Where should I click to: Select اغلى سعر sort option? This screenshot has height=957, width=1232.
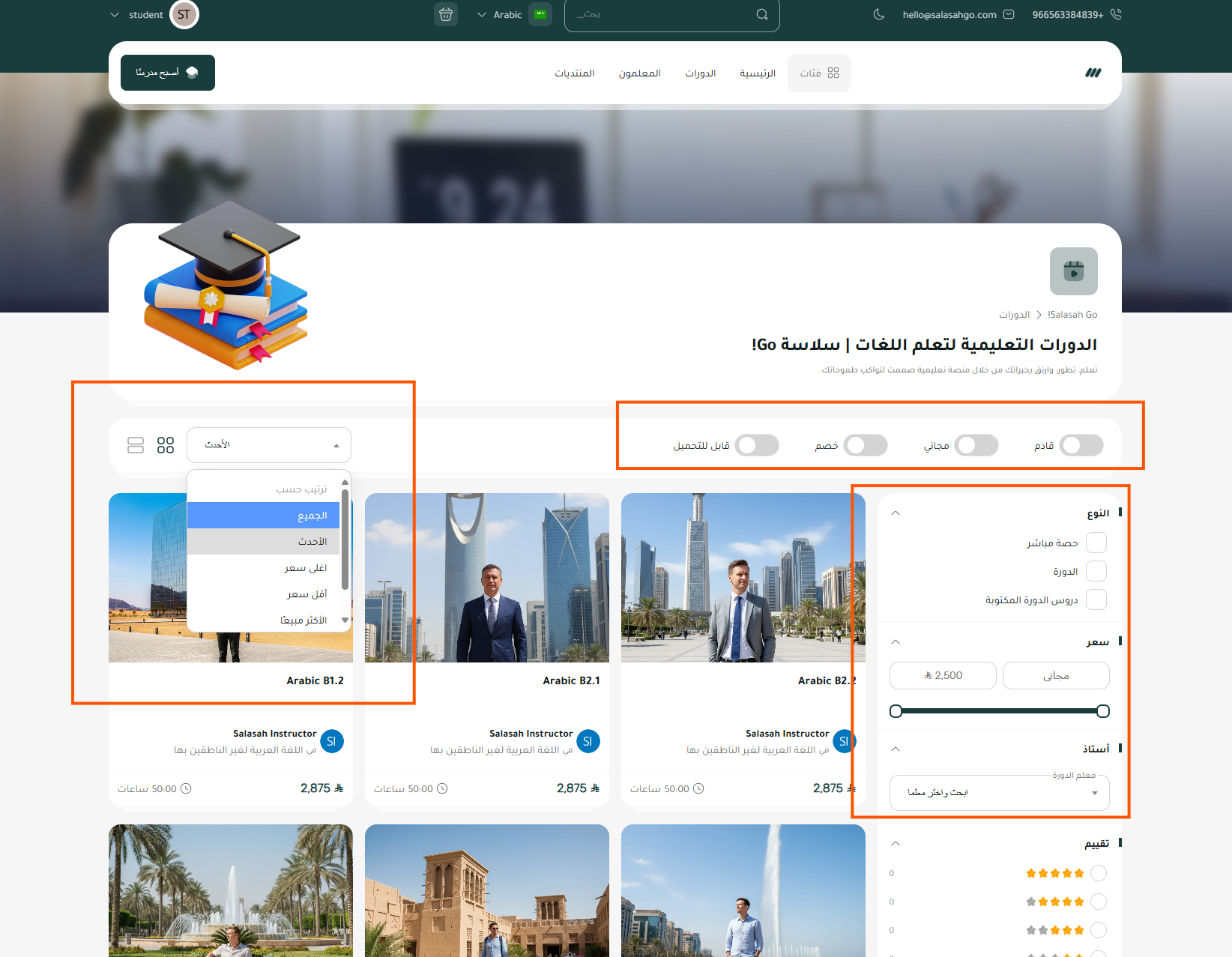click(x=263, y=567)
